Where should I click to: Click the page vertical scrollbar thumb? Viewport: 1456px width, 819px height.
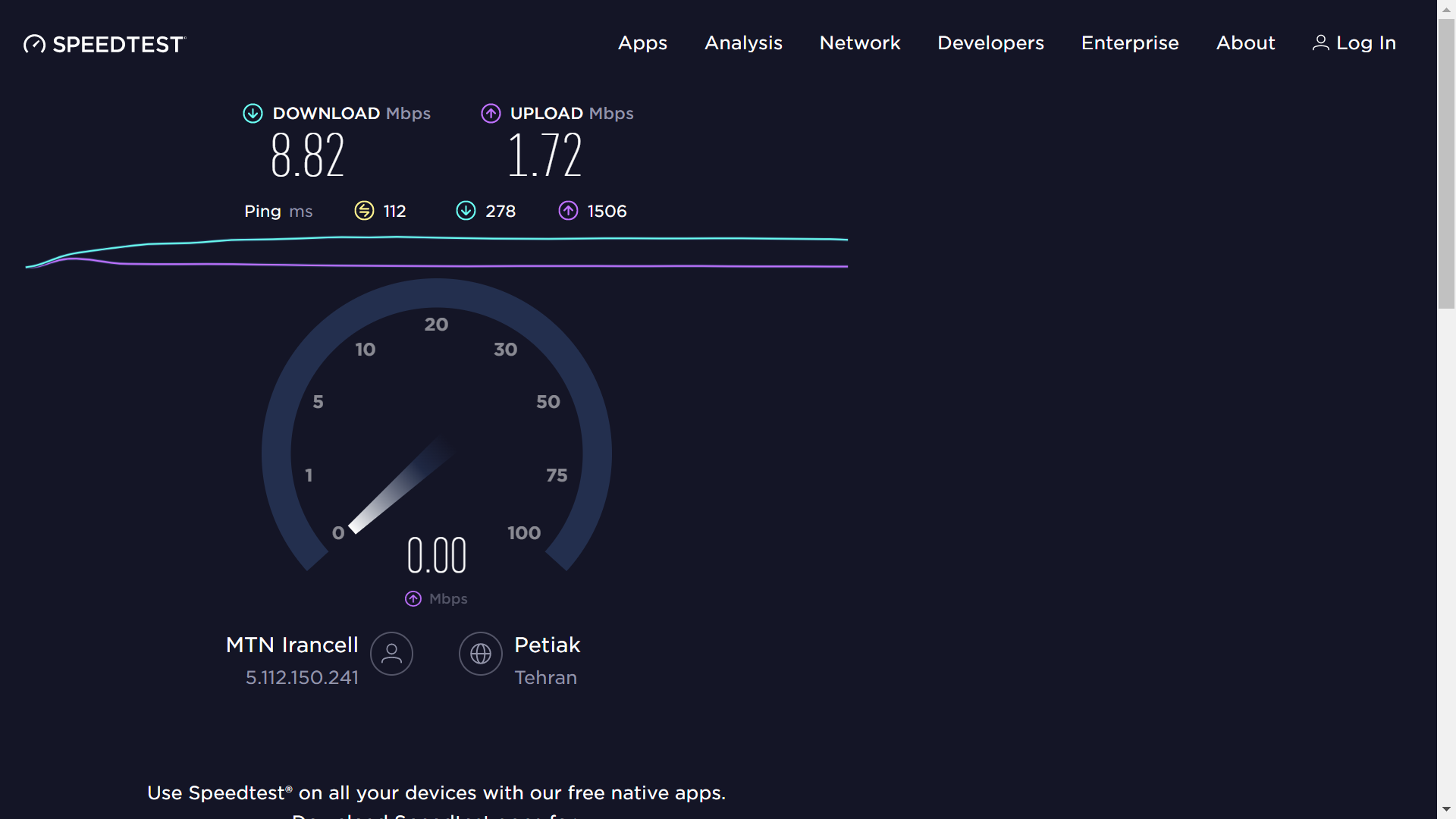1447,163
